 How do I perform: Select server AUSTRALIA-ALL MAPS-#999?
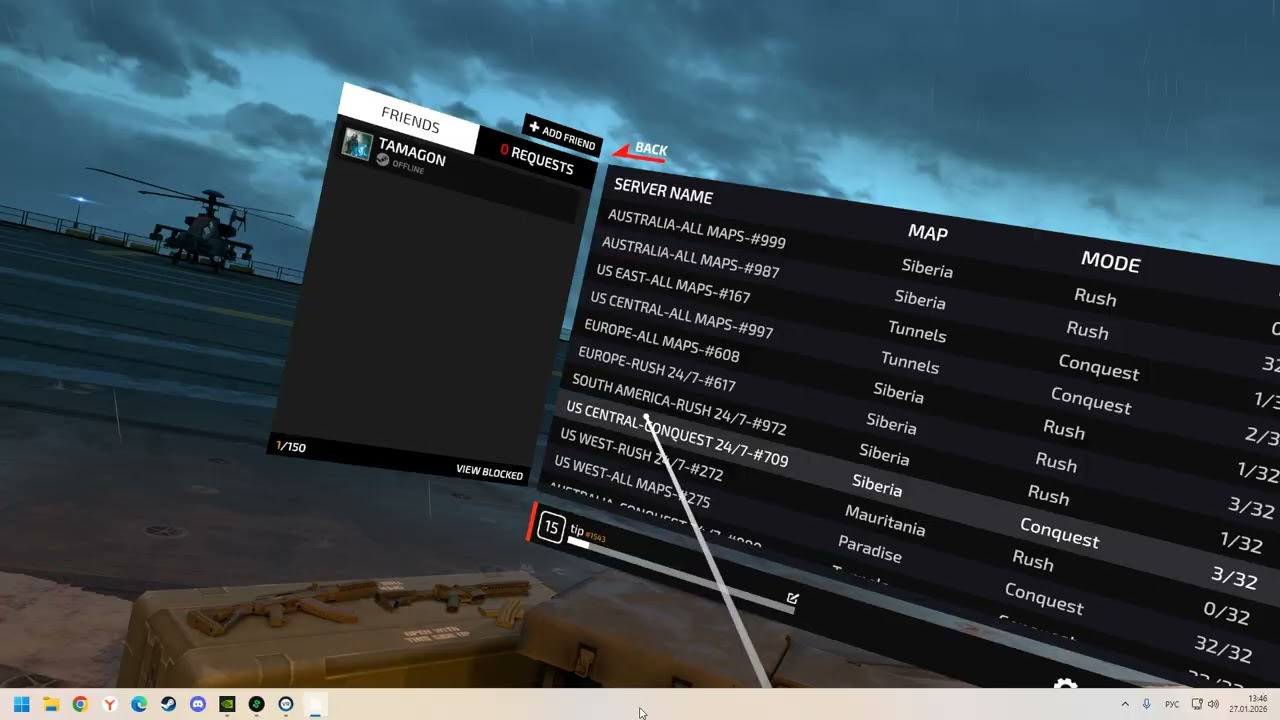click(x=696, y=230)
